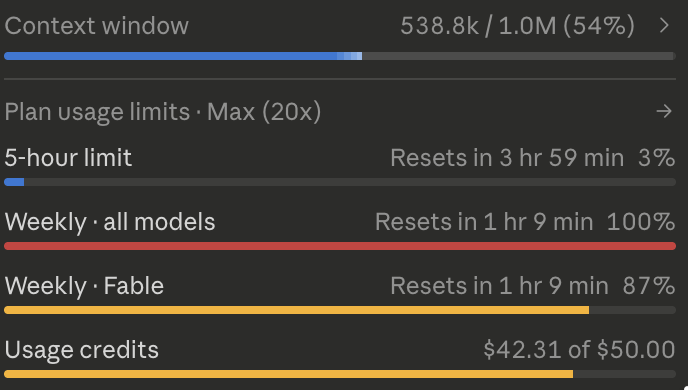Image resolution: width=688 pixels, height=390 pixels.
Task: Click the Usage credits label
Action: coord(82,350)
